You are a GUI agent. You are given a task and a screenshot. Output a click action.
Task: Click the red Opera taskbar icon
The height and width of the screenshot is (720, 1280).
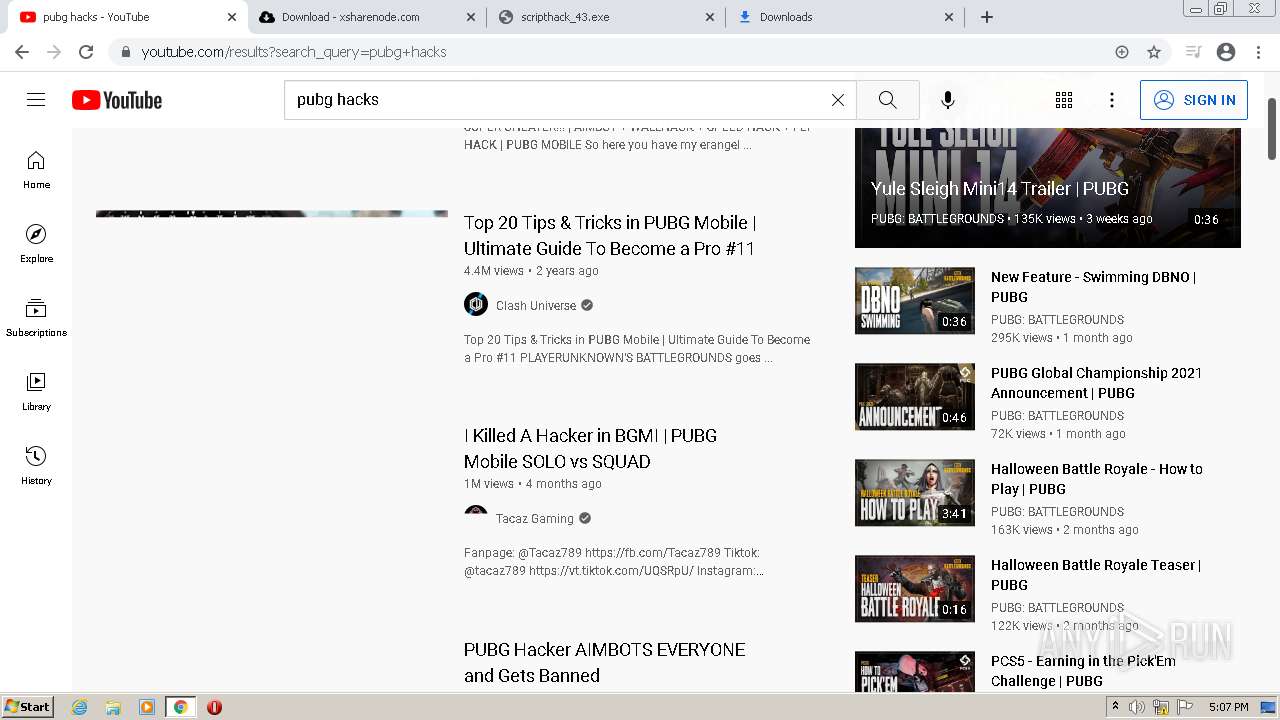214,707
